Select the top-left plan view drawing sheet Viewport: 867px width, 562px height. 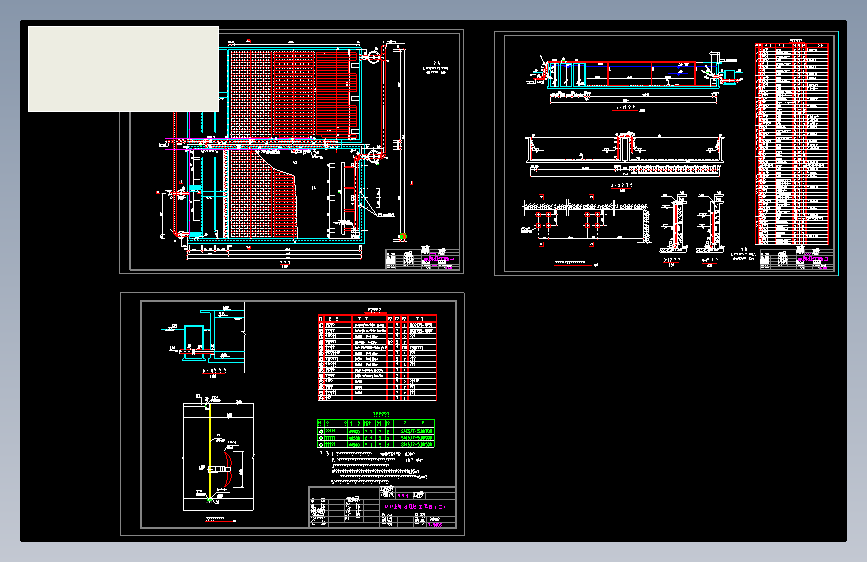pyautogui.click(x=291, y=151)
